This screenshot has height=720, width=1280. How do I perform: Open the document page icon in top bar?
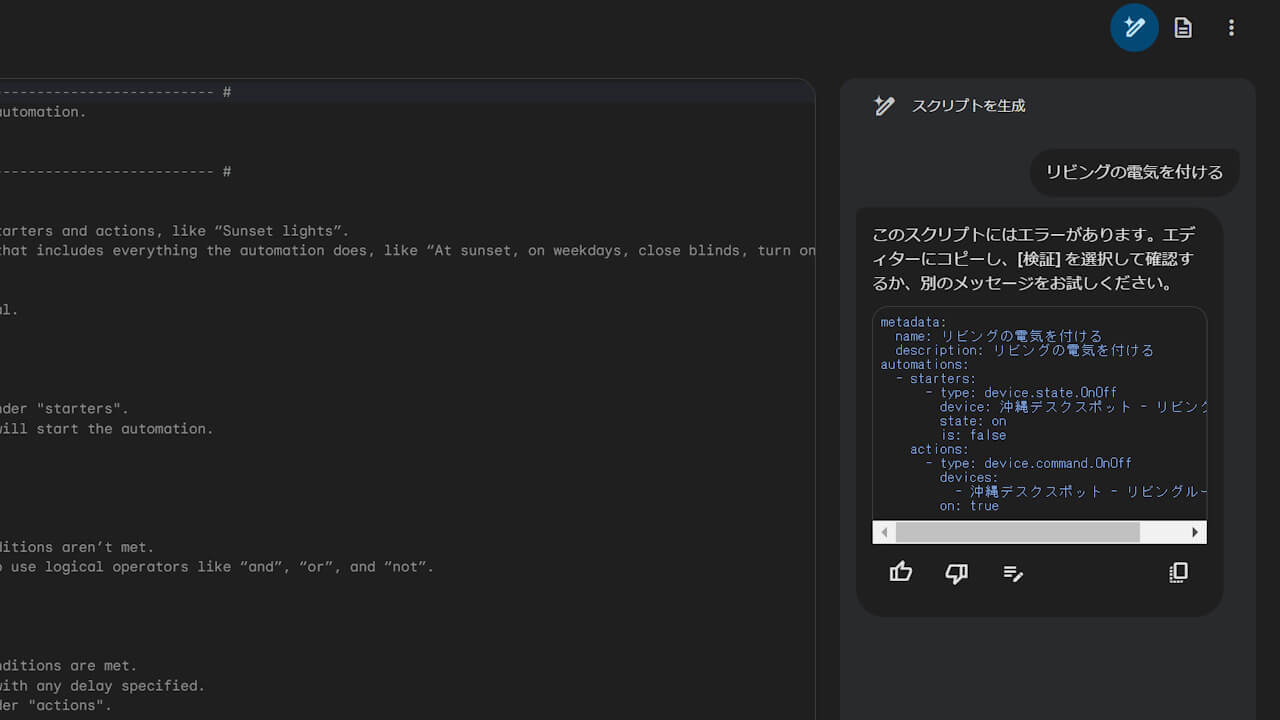pyautogui.click(x=1183, y=28)
